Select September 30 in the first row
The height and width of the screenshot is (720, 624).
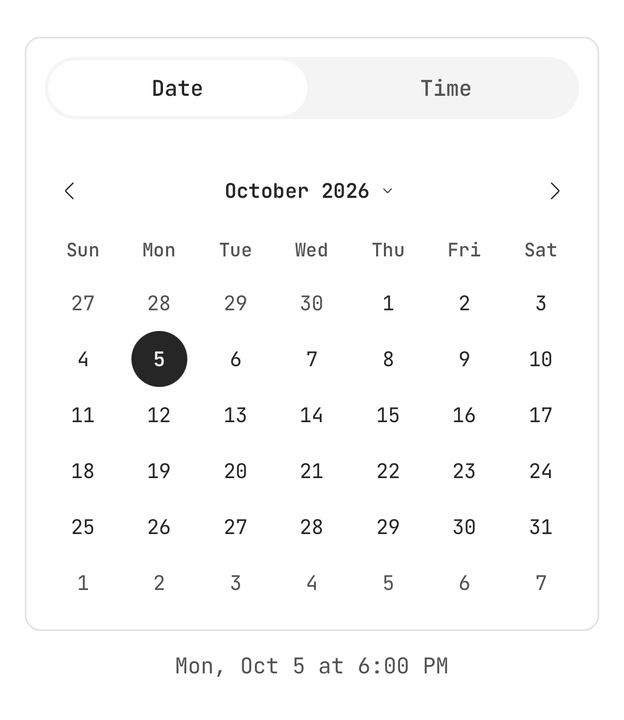[x=312, y=303]
